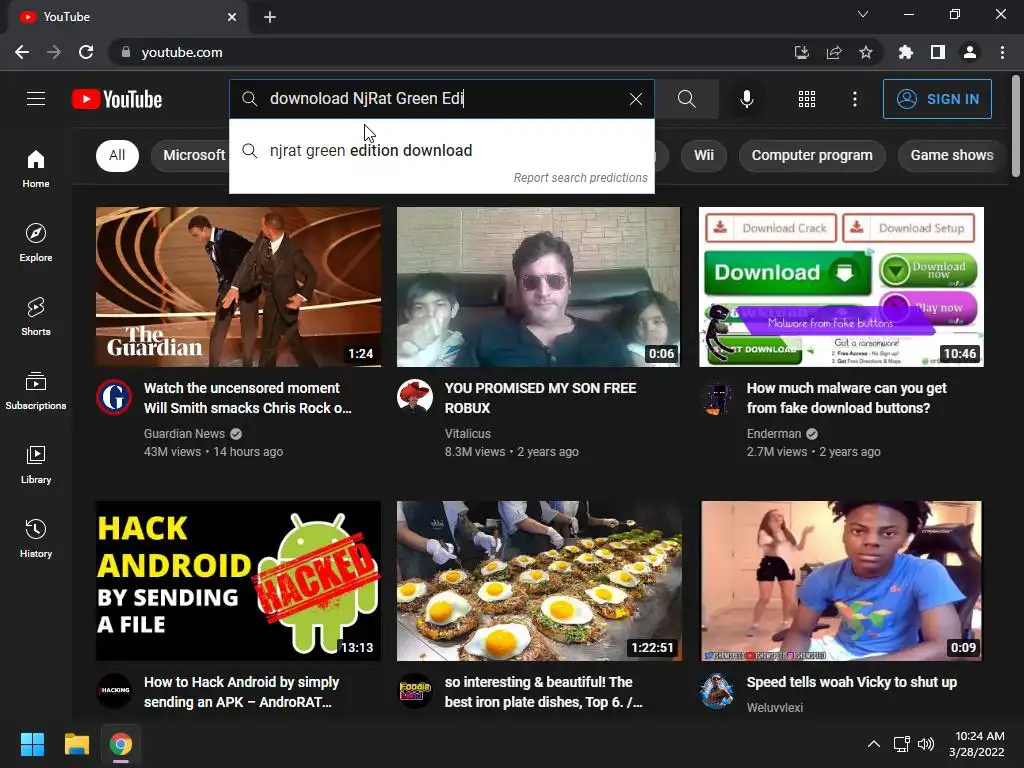Click title Speed tells woah Vicky to shut up
1024x768 pixels.
pos(852,682)
